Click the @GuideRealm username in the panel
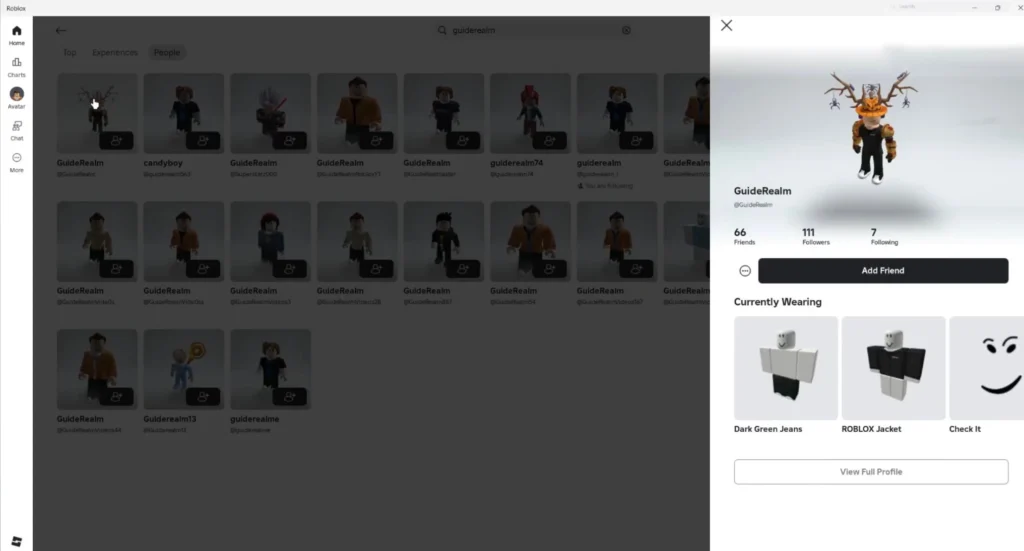Viewport: 1024px width, 551px height. pos(753,205)
